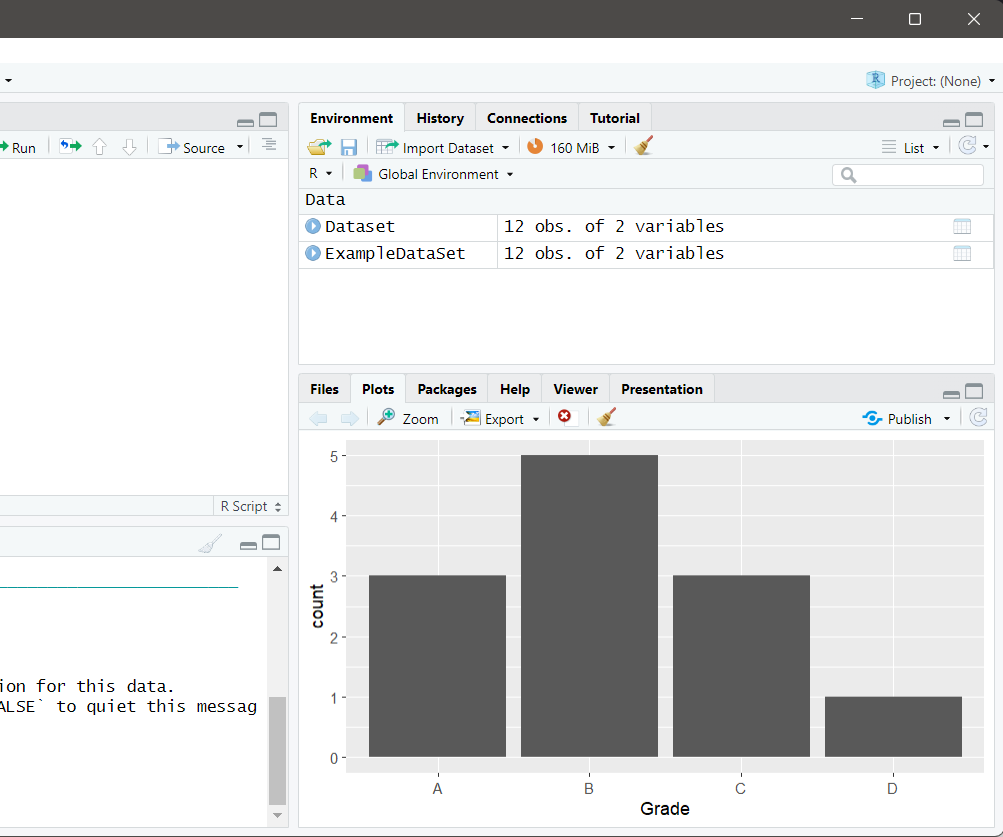
Task: Switch to the History tab
Action: [439, 117]
